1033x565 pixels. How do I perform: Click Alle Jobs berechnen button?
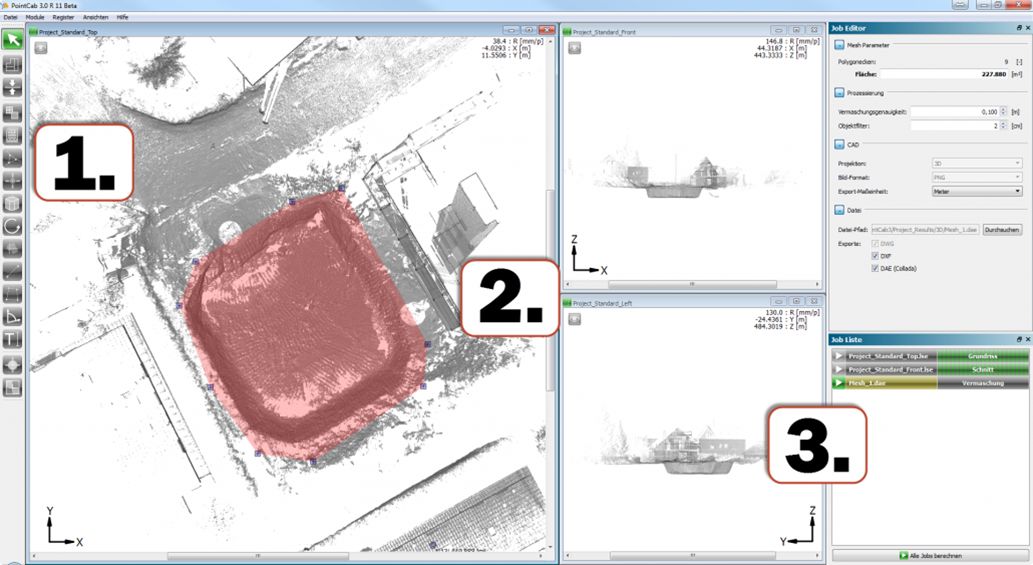click(929, 555)
